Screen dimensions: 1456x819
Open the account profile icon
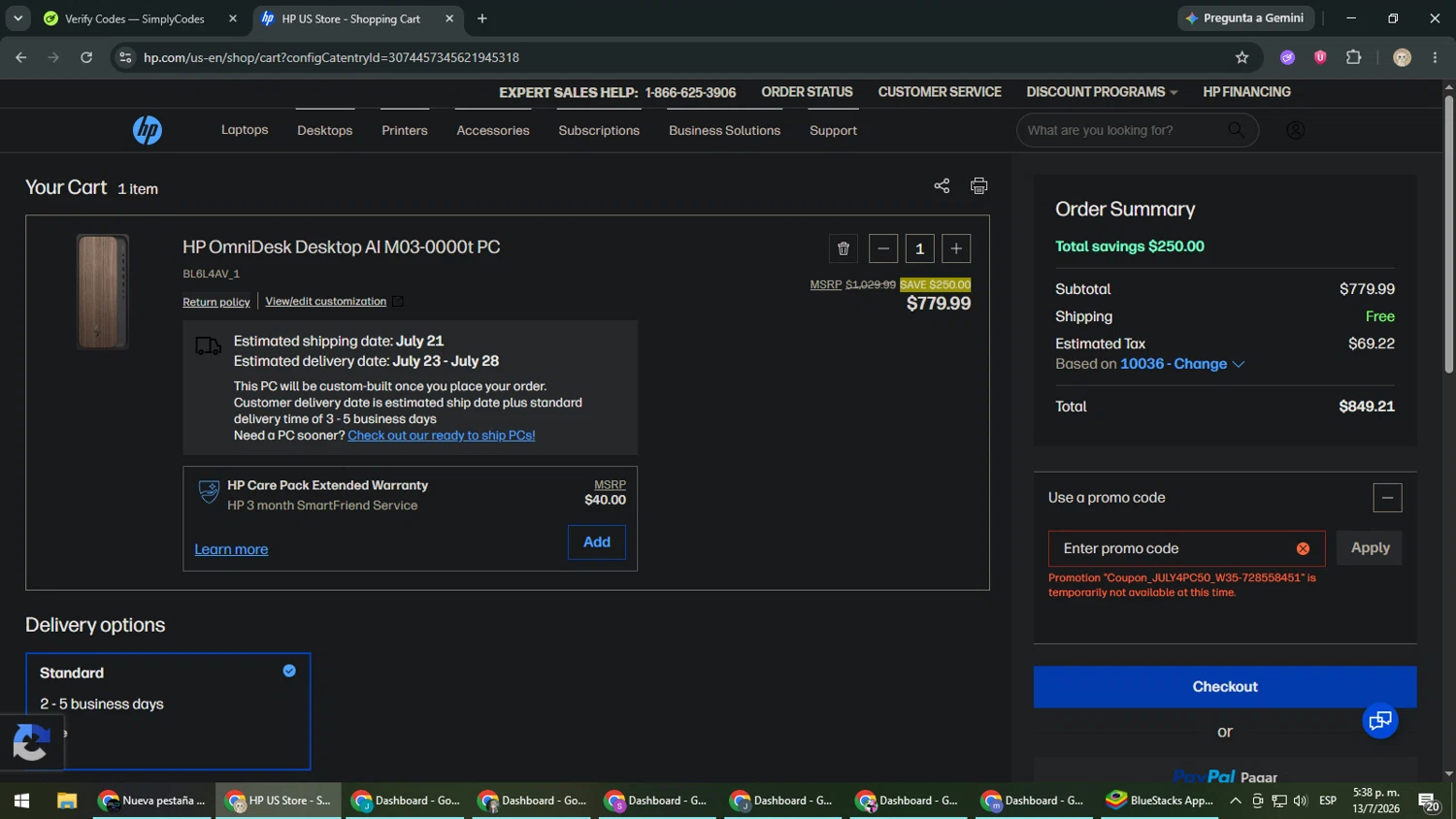[1295, 130]
